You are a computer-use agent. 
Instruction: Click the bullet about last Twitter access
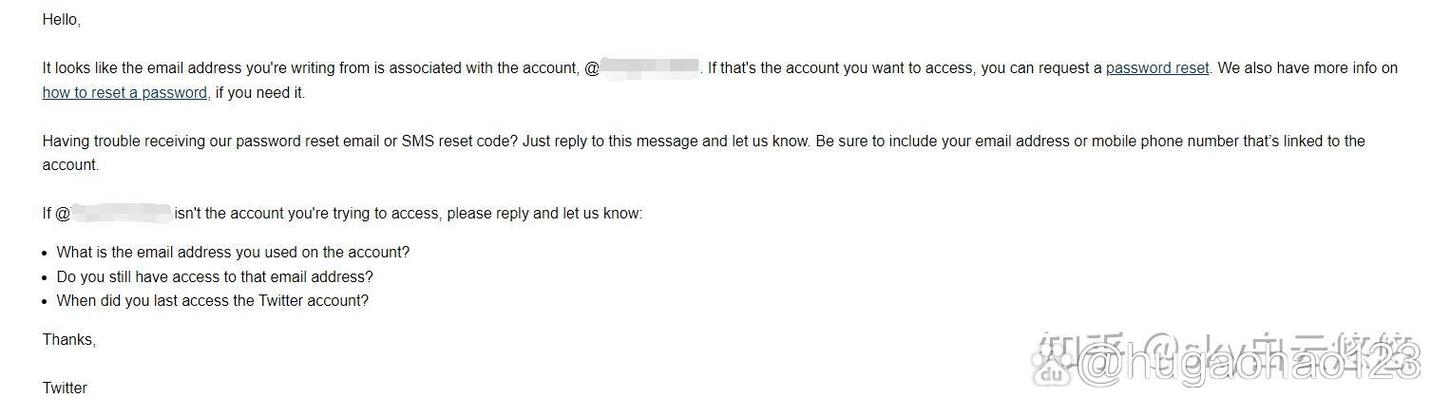coord(213,301)
